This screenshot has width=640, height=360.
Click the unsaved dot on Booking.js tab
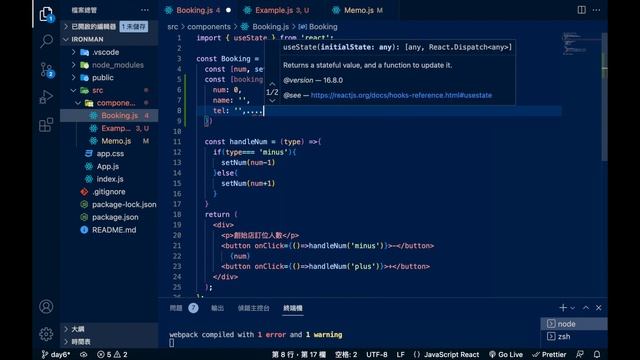(228, 10)
